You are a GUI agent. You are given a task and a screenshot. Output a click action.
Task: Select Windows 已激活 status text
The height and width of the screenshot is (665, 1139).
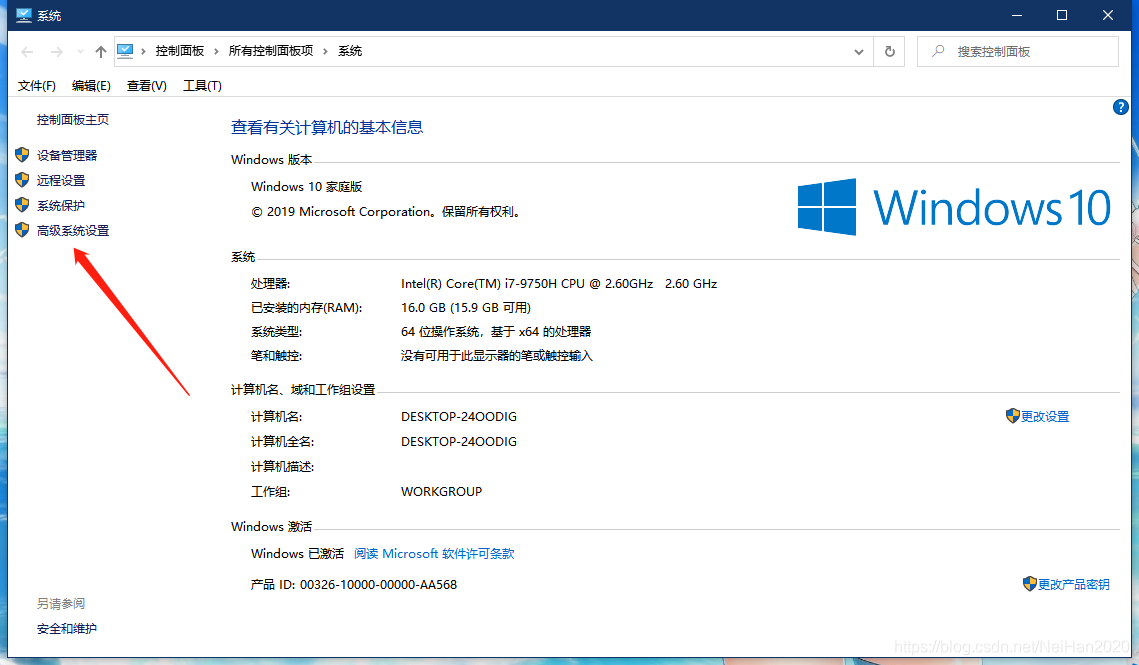297,554
